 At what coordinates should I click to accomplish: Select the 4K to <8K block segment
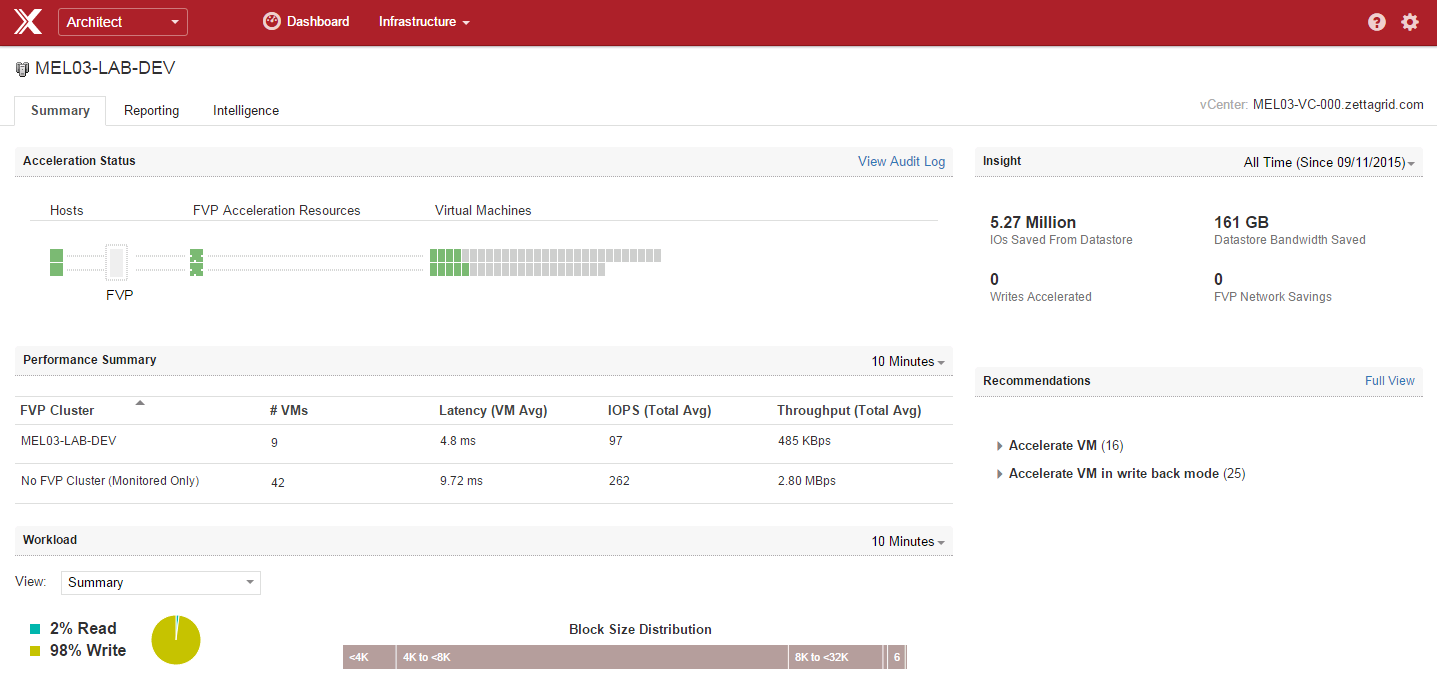pos(592,657)
